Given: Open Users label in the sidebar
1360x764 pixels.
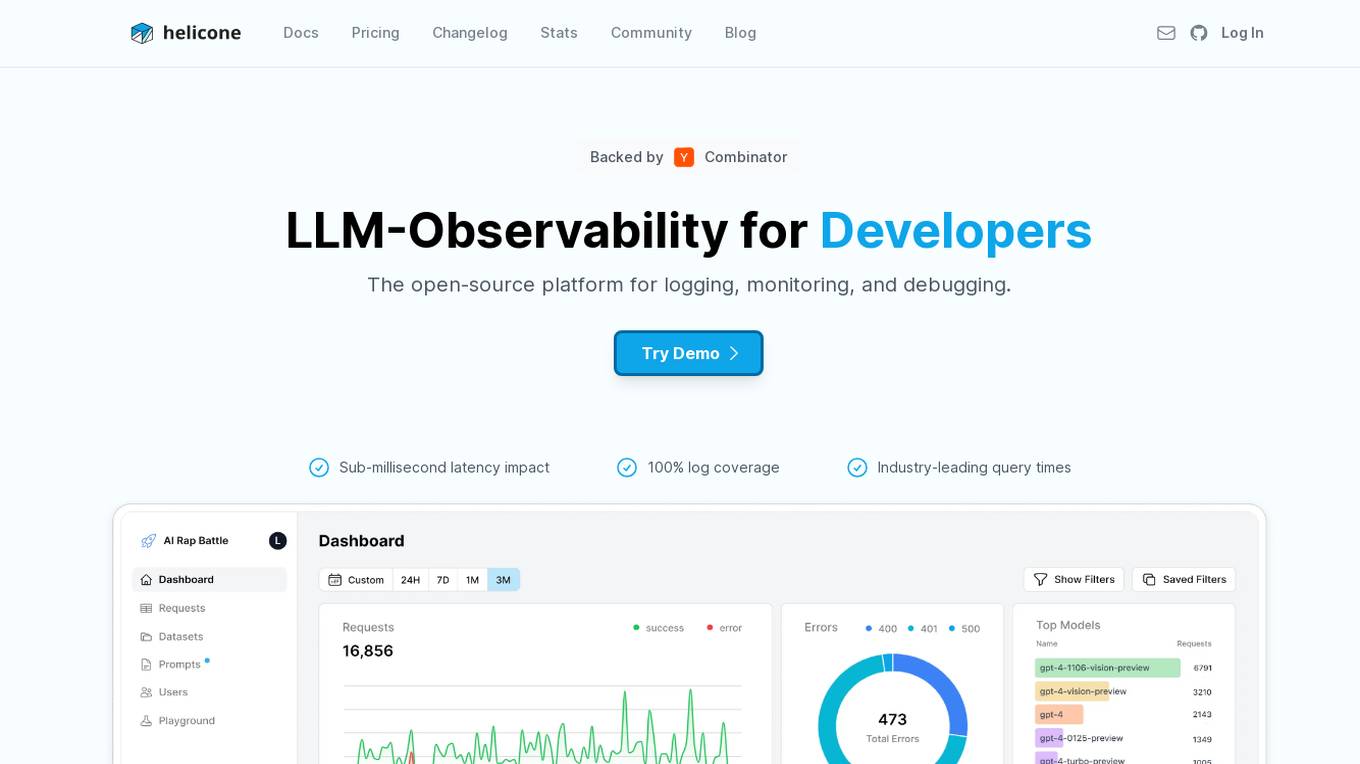Looking at the screenshot, I should (x=173, y=692).
